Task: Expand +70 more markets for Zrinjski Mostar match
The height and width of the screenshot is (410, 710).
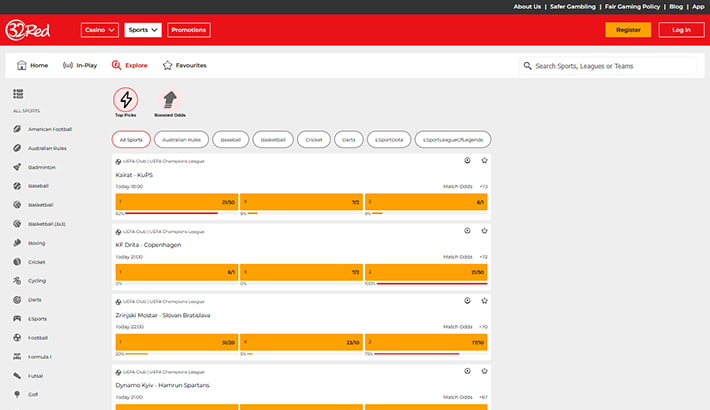Action: click(484, 327)
